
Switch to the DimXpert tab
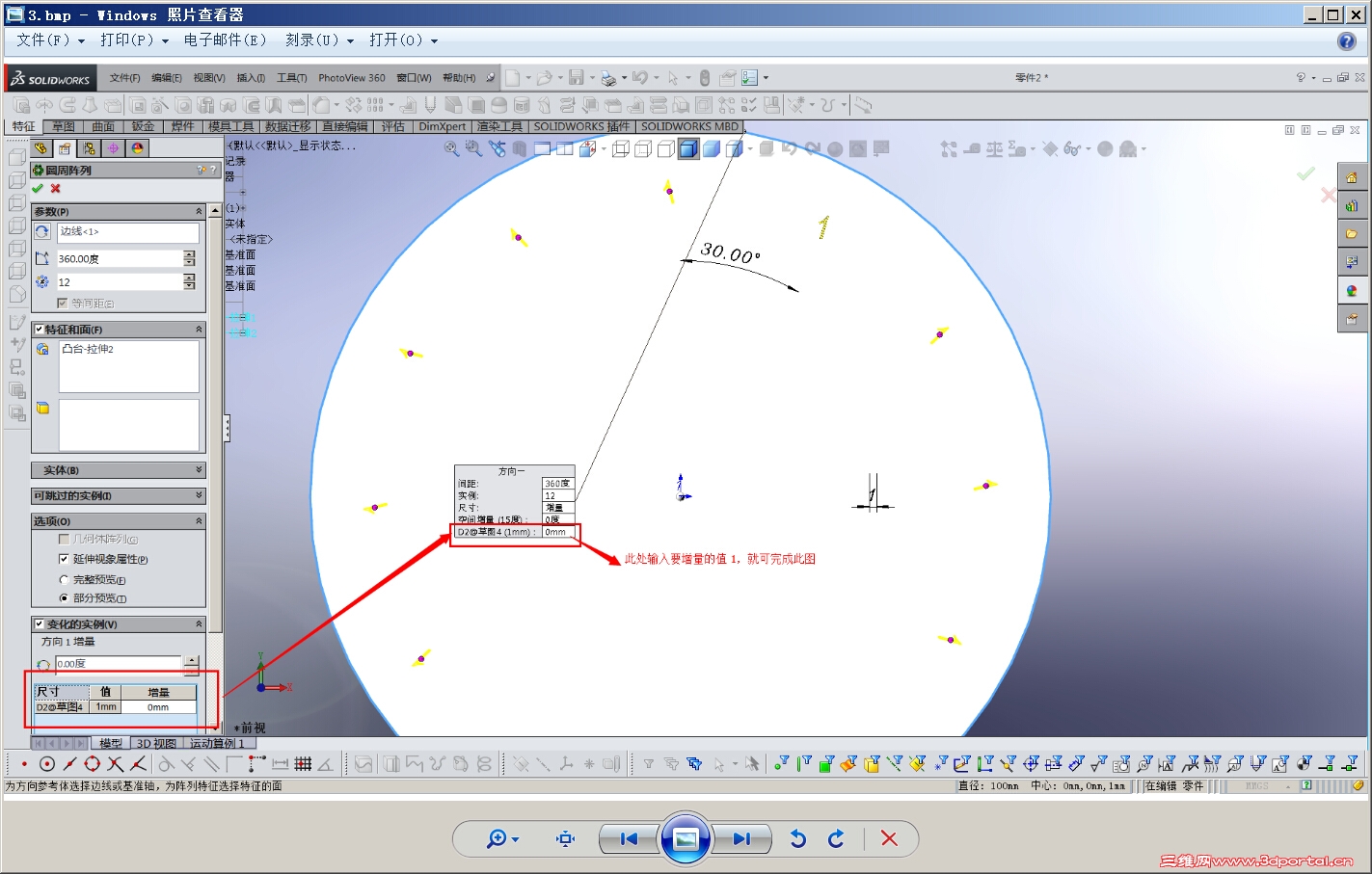pos(443,126)
